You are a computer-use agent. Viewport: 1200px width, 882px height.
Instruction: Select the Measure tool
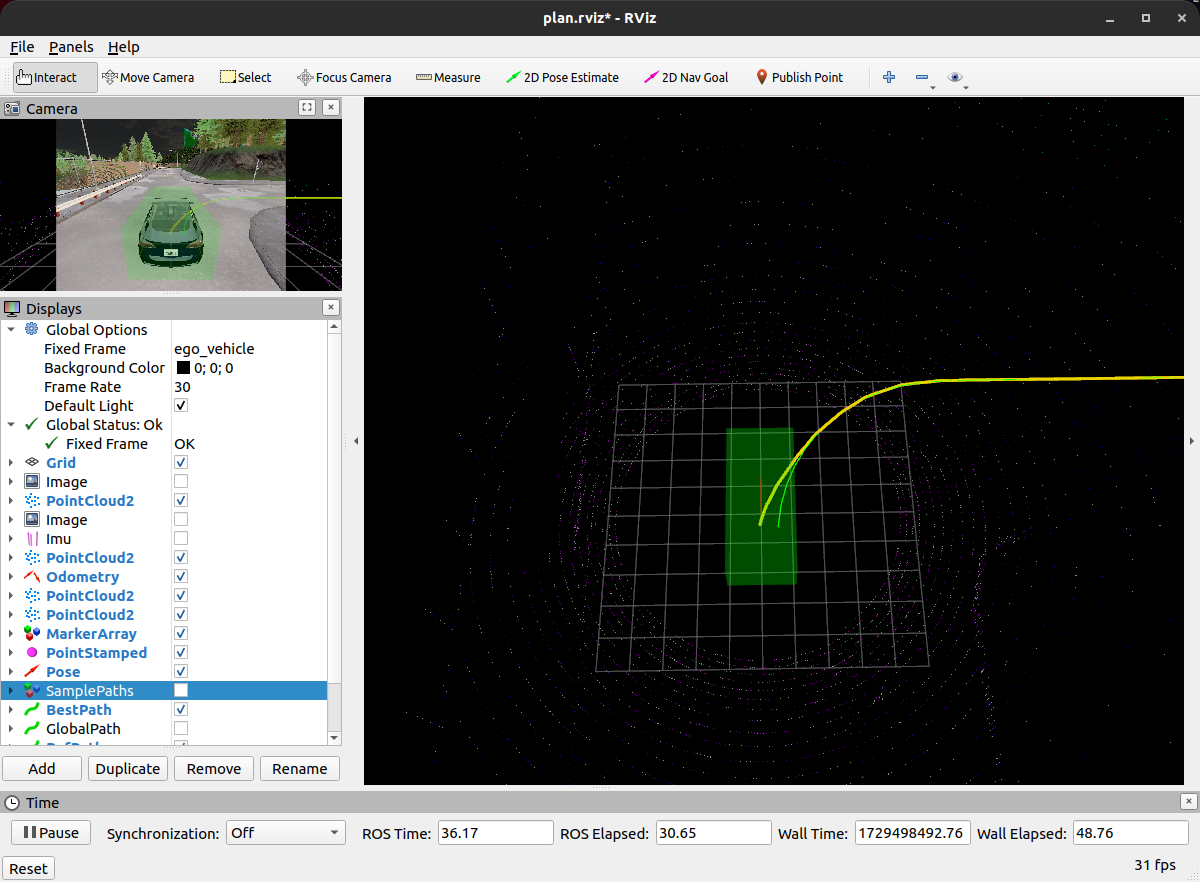448,77
